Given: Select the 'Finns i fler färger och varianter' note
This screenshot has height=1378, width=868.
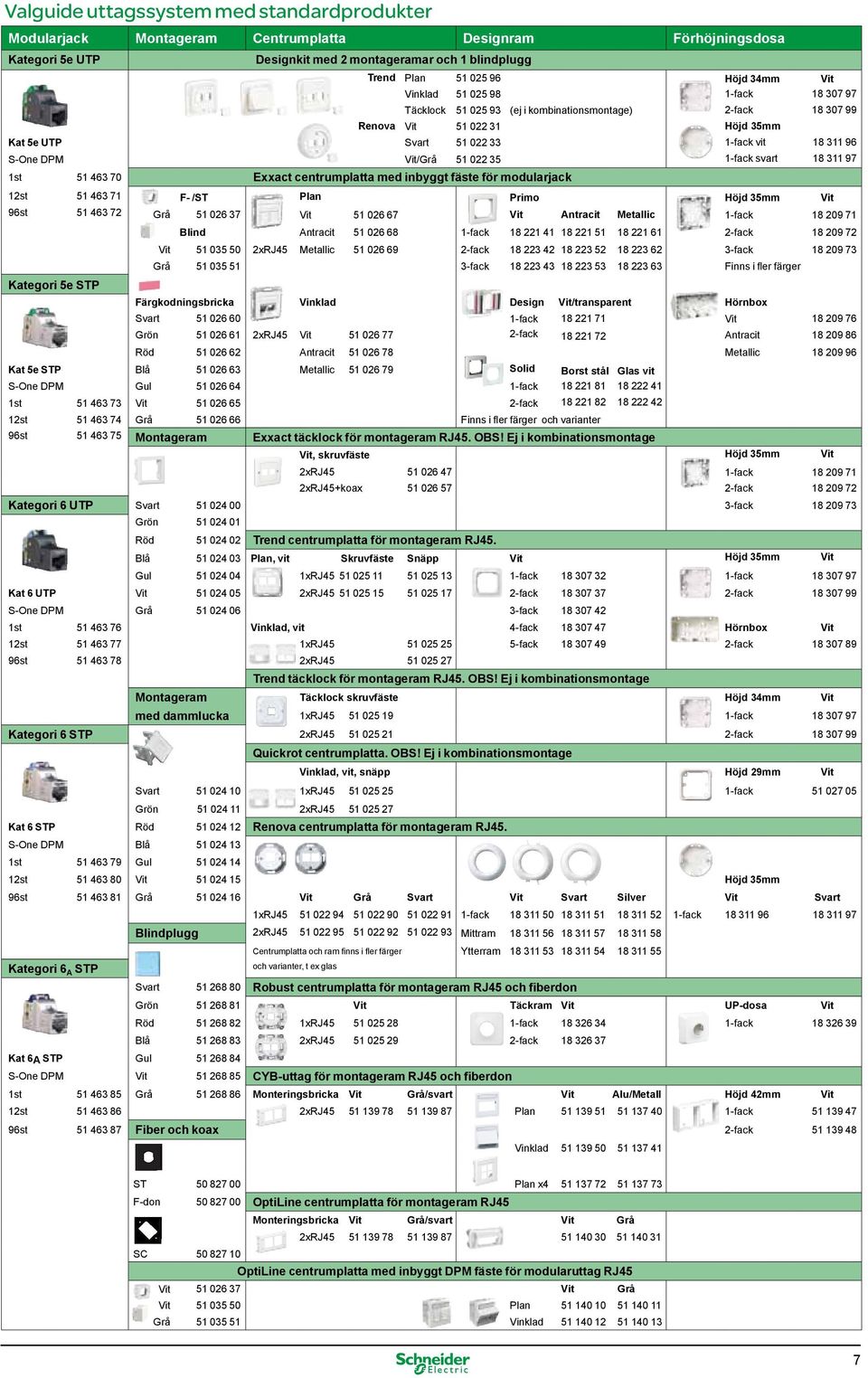Looking at the screenshot, I should click(530, 420).
